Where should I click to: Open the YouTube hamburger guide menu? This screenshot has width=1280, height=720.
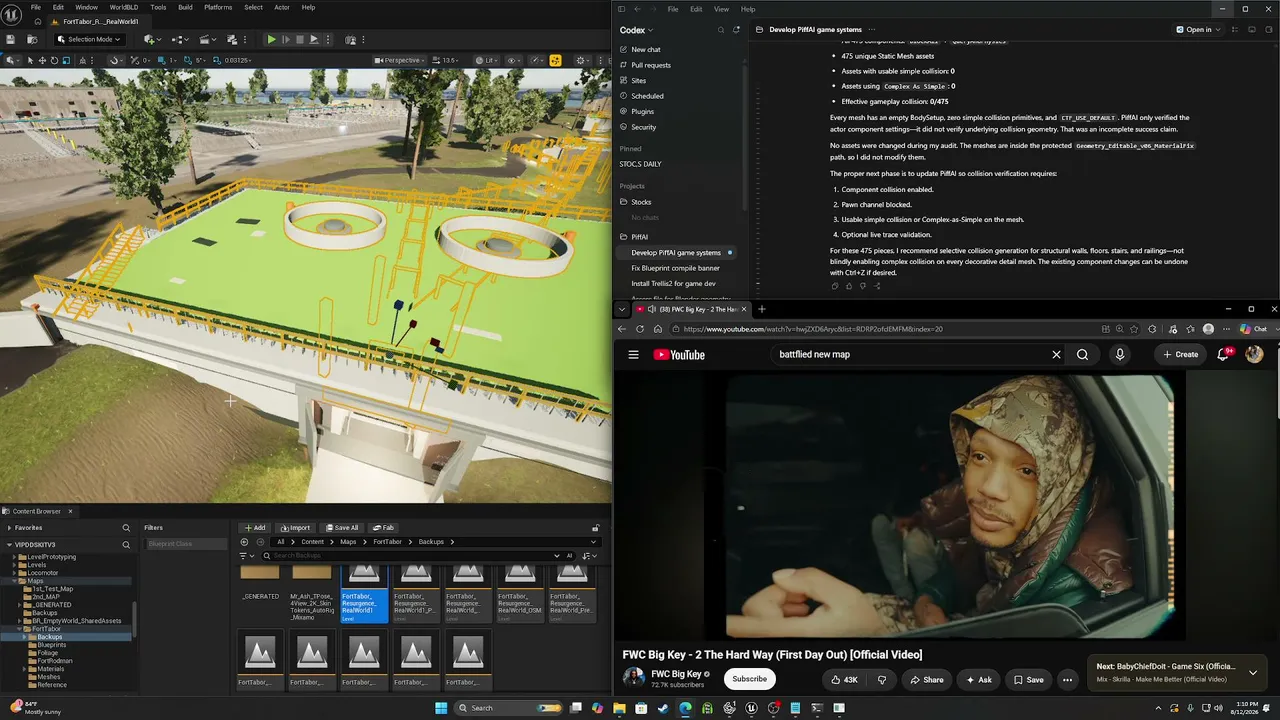(x=633, y=354)
